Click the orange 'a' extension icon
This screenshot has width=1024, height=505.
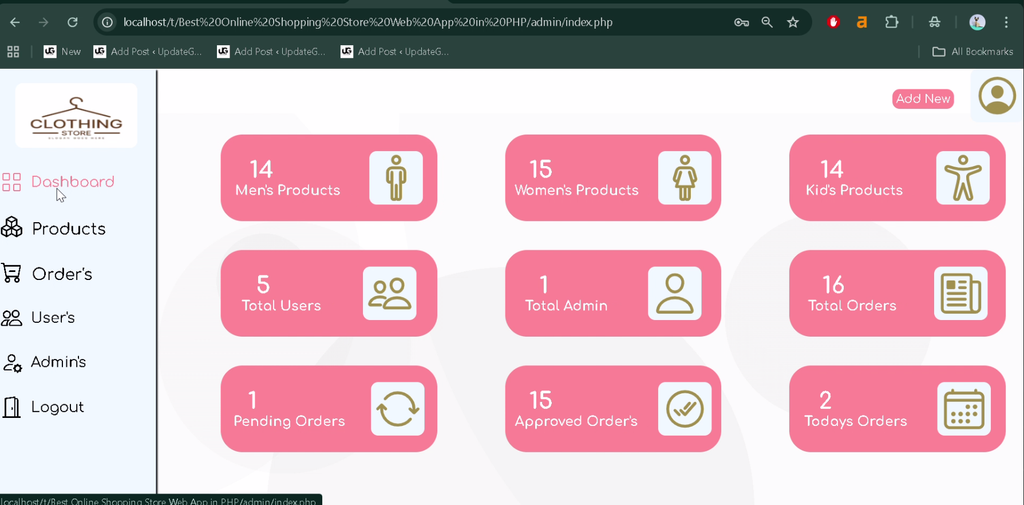click(x=861, y=22)
